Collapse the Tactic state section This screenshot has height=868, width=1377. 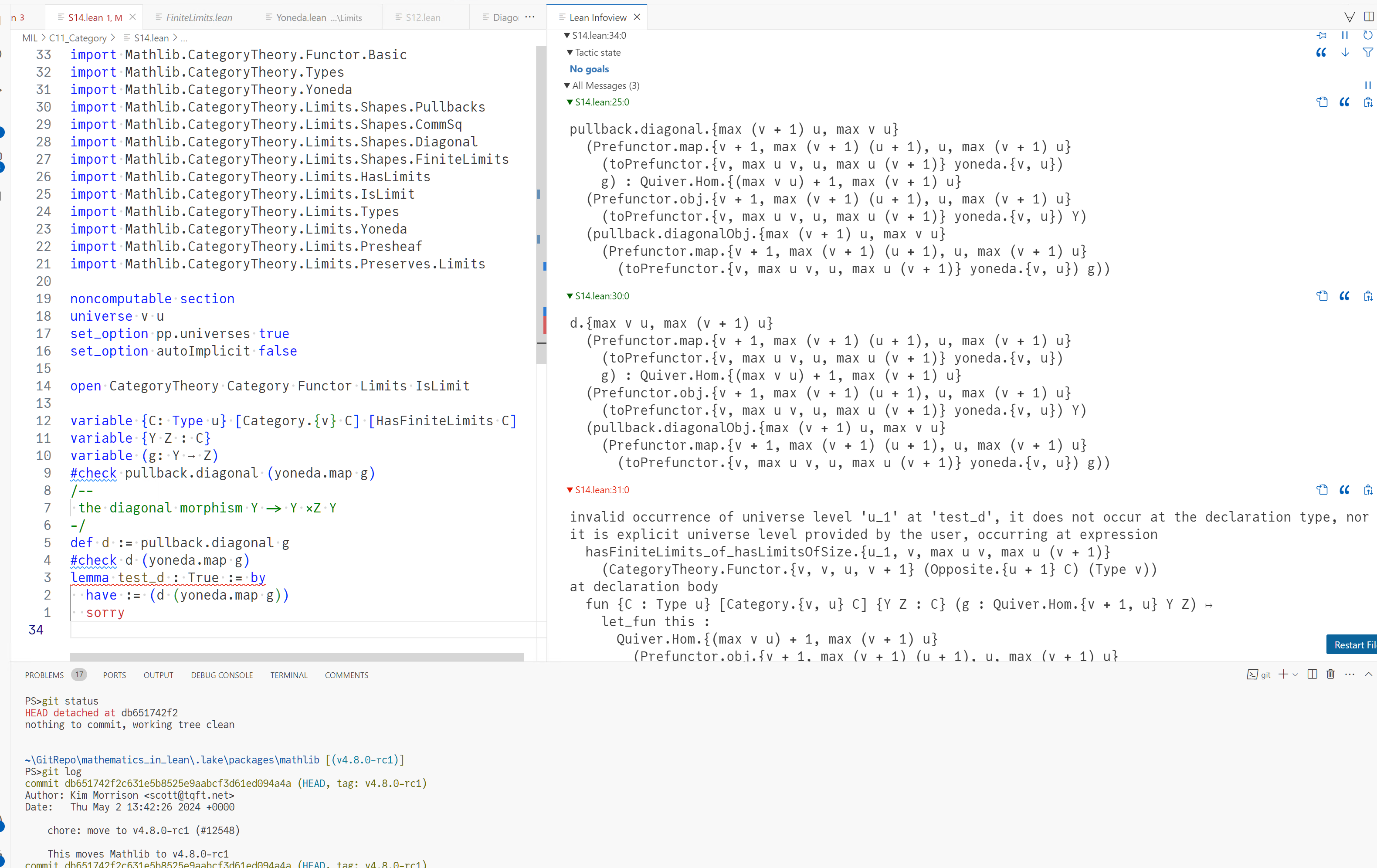coord(570,53)
